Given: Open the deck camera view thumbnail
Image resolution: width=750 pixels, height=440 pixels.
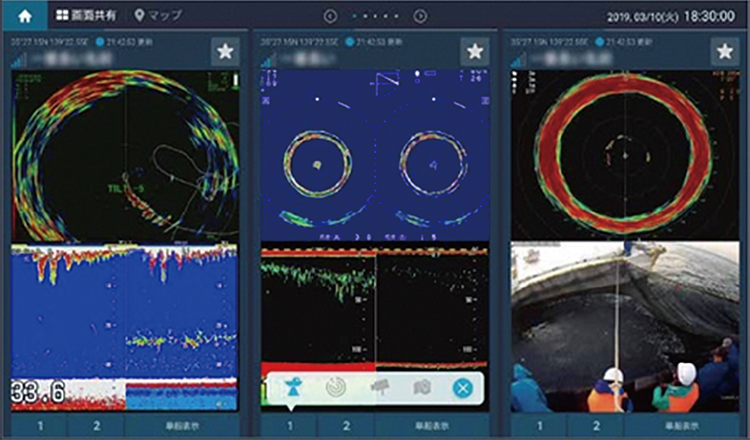Looking at the screenshot, I should pyautogui.click(x=625, y=326).
